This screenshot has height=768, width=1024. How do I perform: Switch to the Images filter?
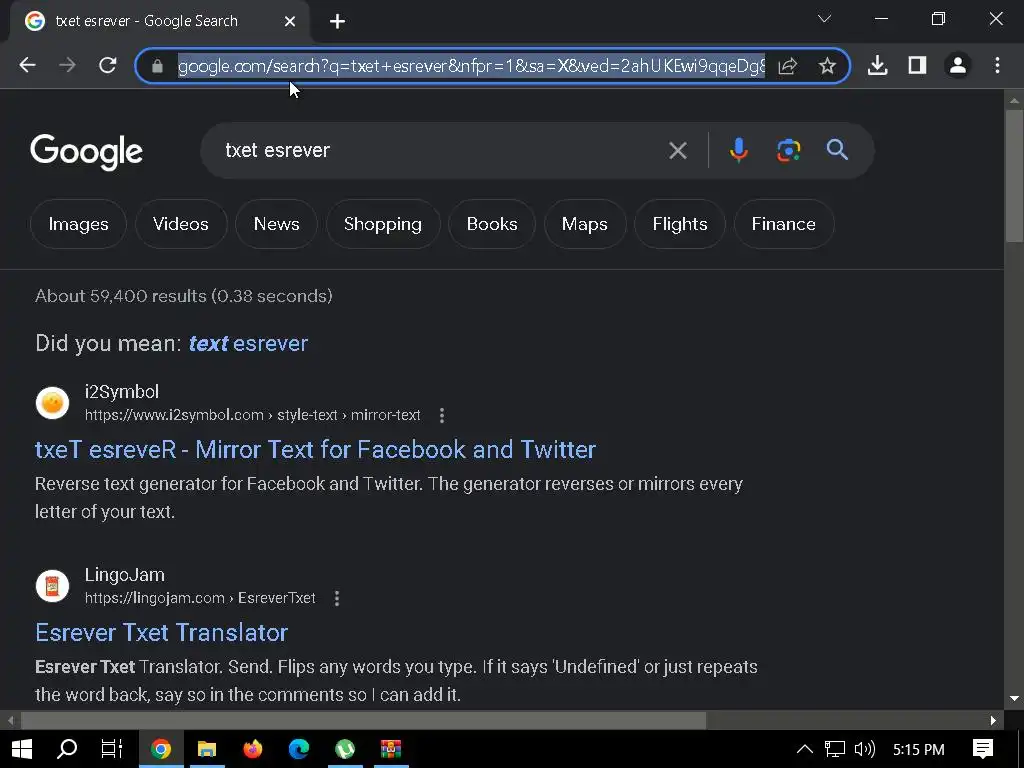point(78,224)
